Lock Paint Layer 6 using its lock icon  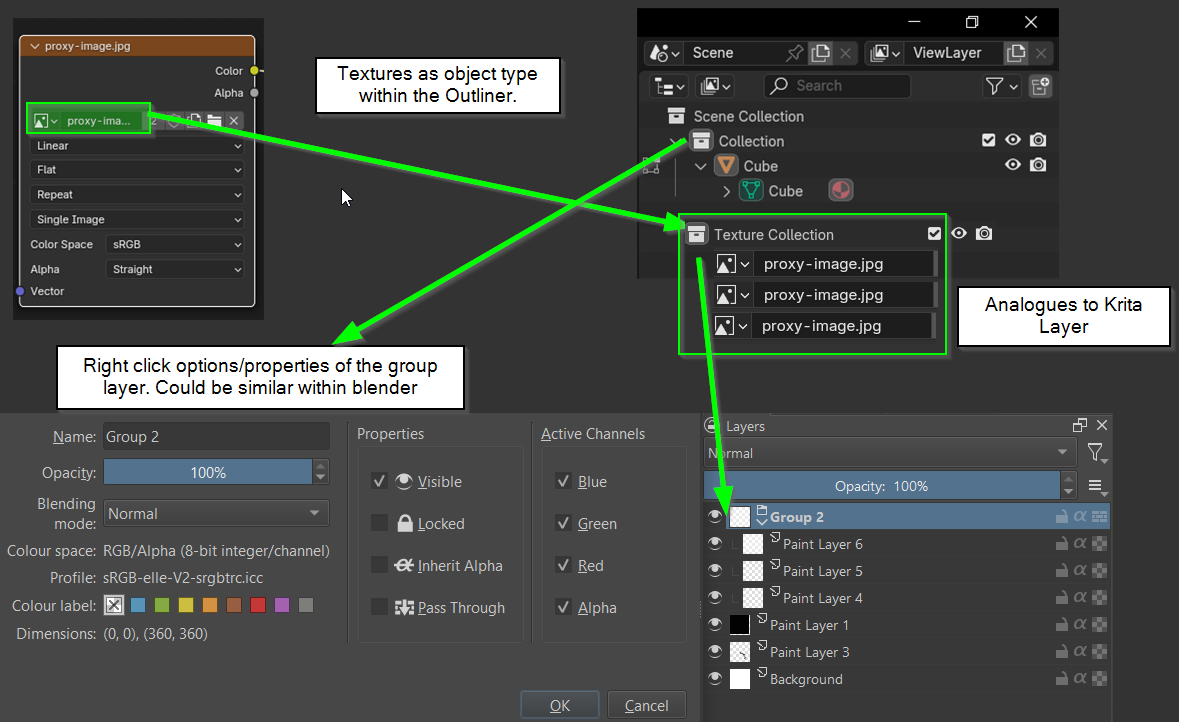click(1062, 544)
